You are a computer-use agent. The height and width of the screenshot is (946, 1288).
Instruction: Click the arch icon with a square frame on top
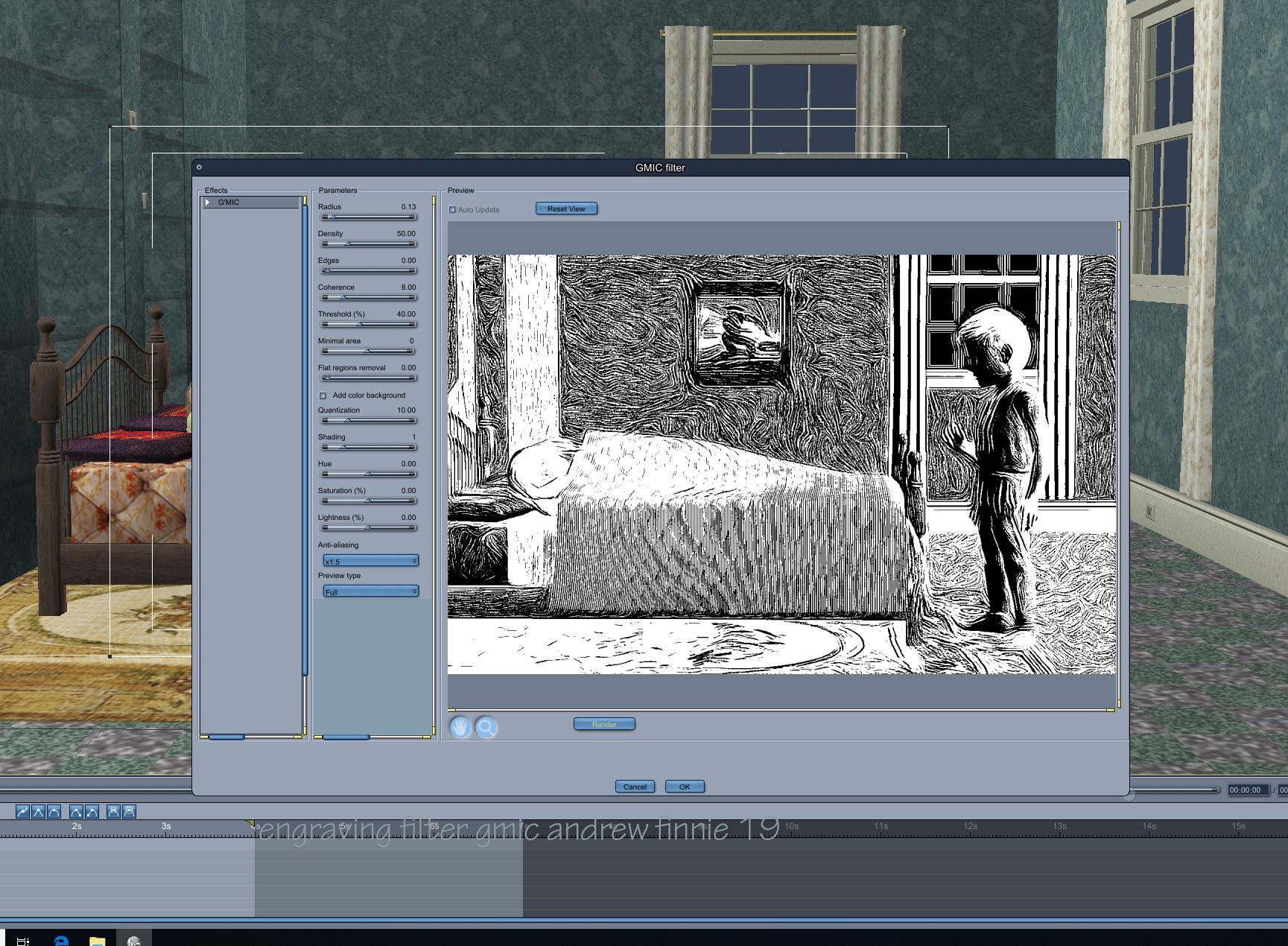pyautogui.click(x=113, y=811)
